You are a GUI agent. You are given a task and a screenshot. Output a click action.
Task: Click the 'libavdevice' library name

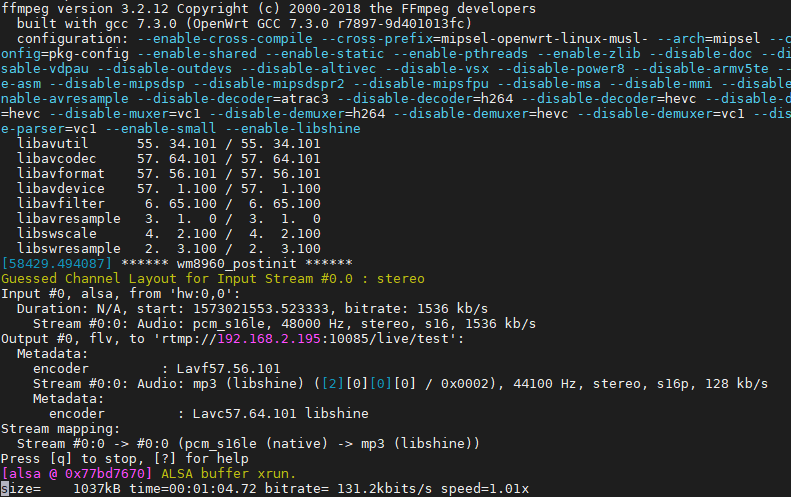pos(61,189)
